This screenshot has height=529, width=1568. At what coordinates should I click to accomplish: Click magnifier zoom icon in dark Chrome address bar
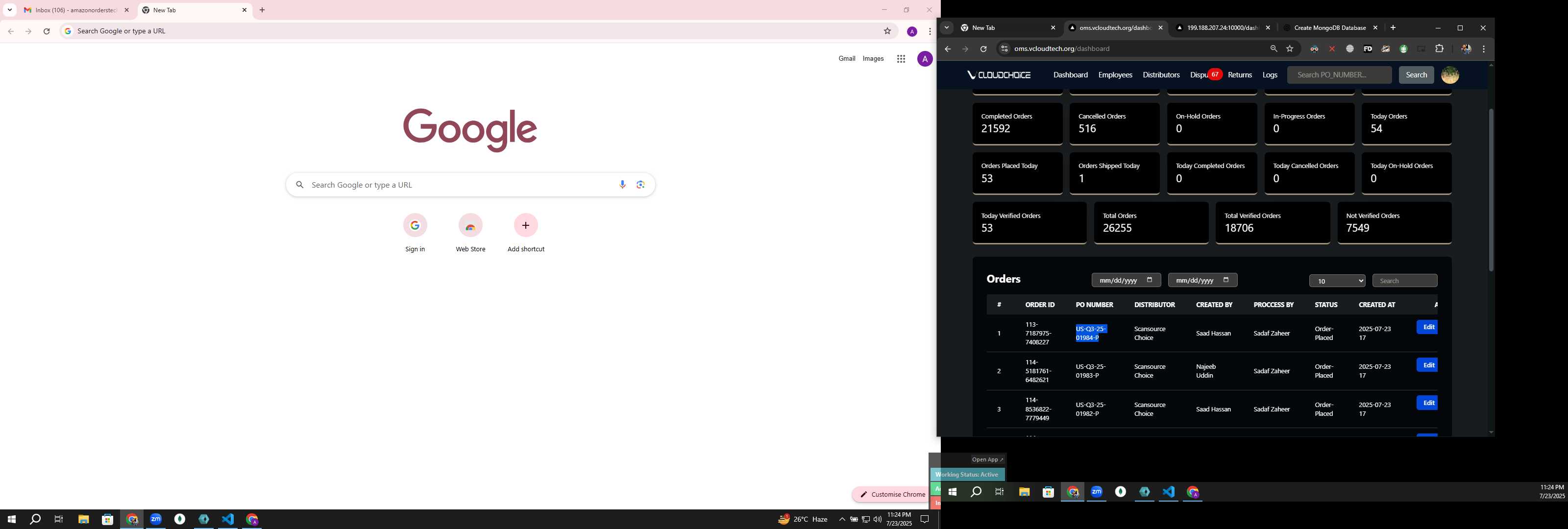pyautogui.click(x=1274, y=48)
